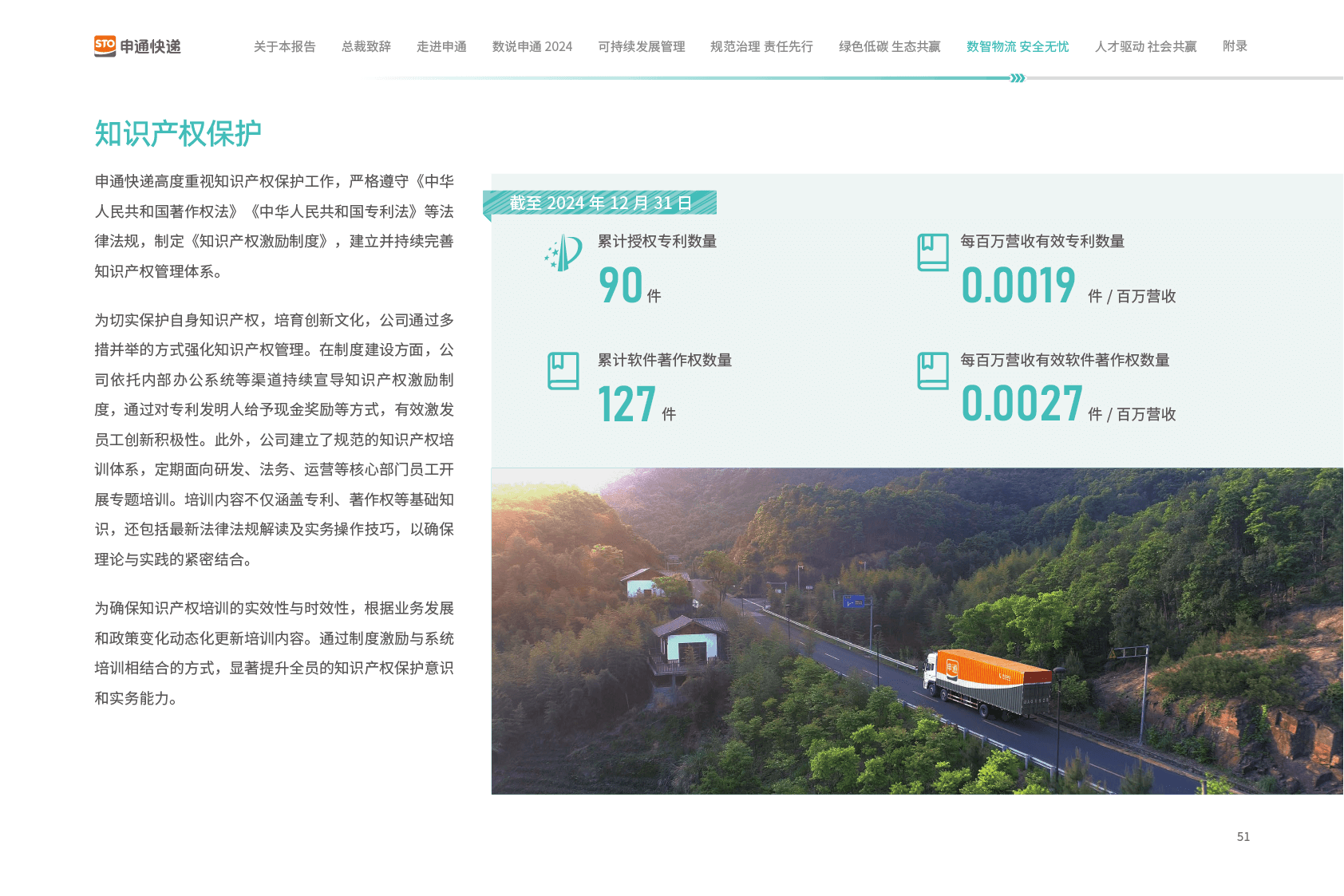Go to the 总裁致辞 section
1344x896 pixels.
point(366,46)
